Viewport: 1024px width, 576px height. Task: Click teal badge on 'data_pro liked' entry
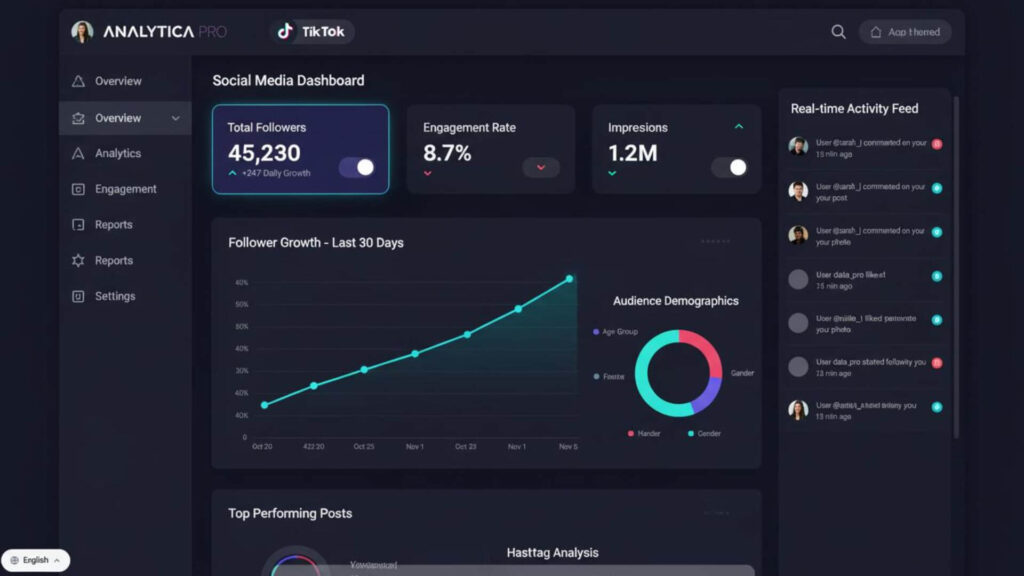937,276
